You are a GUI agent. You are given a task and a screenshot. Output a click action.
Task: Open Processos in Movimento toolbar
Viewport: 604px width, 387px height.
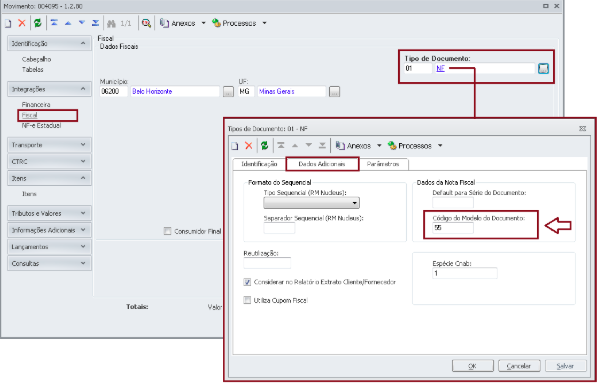point(234,23)
